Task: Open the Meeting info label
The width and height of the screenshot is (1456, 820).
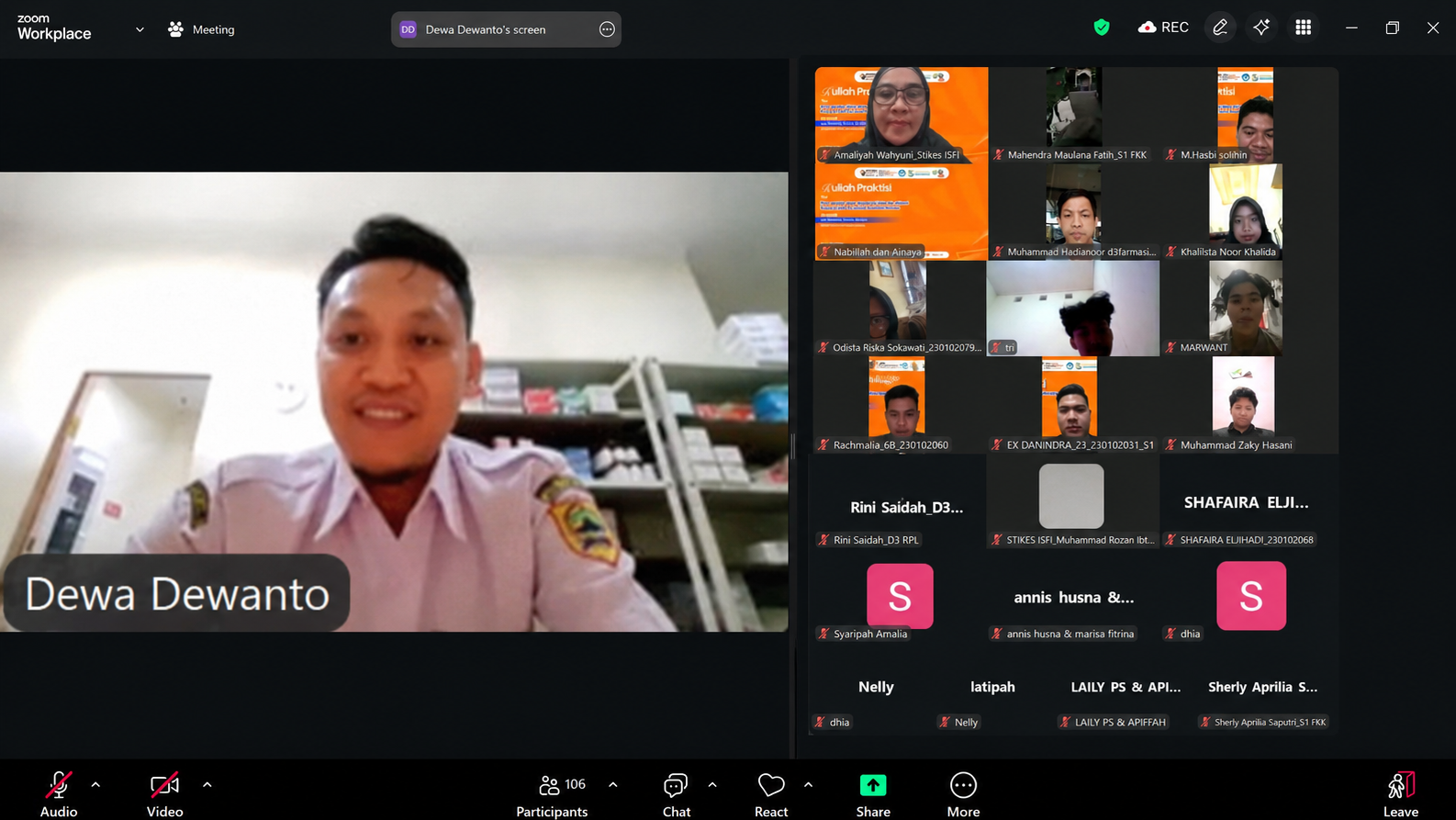Action: pos(201,29)
